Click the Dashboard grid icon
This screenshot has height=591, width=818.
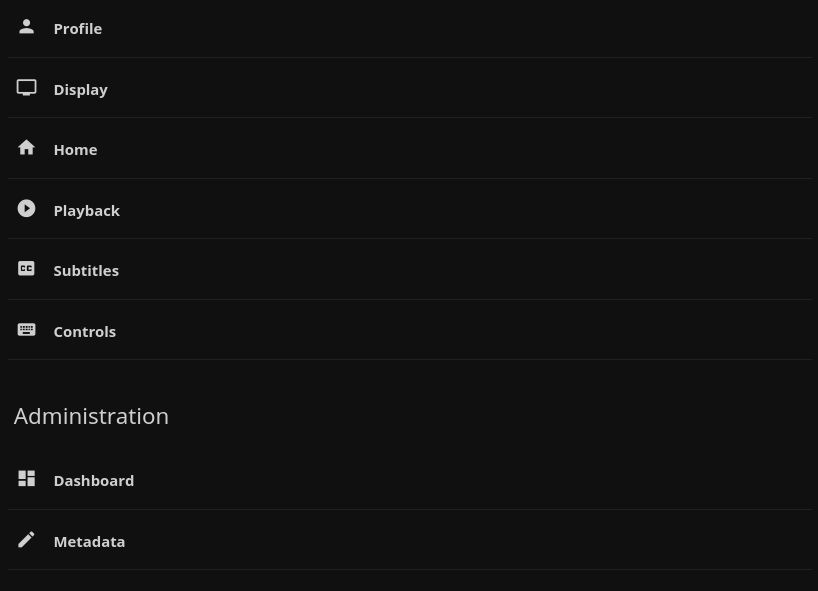point(27,479)
